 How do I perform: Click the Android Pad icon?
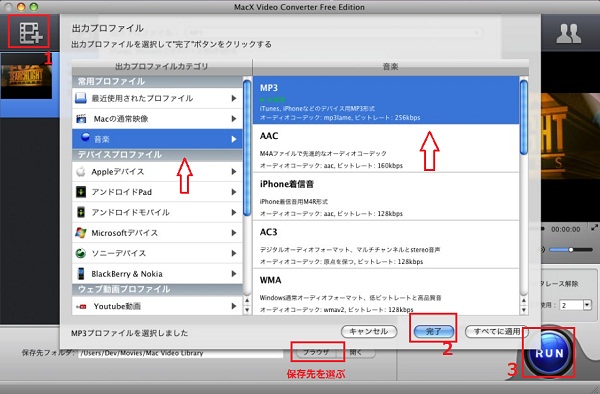tap(81, 192)
